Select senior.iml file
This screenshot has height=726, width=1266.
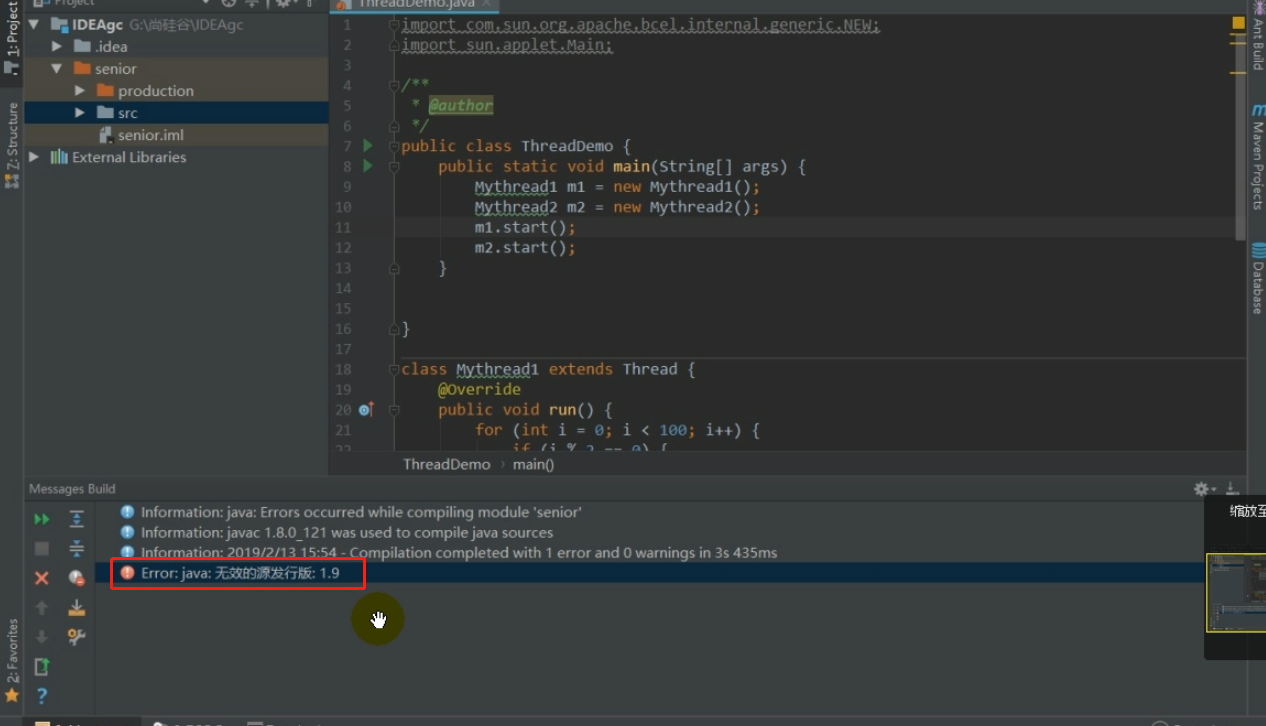point(150,135)
